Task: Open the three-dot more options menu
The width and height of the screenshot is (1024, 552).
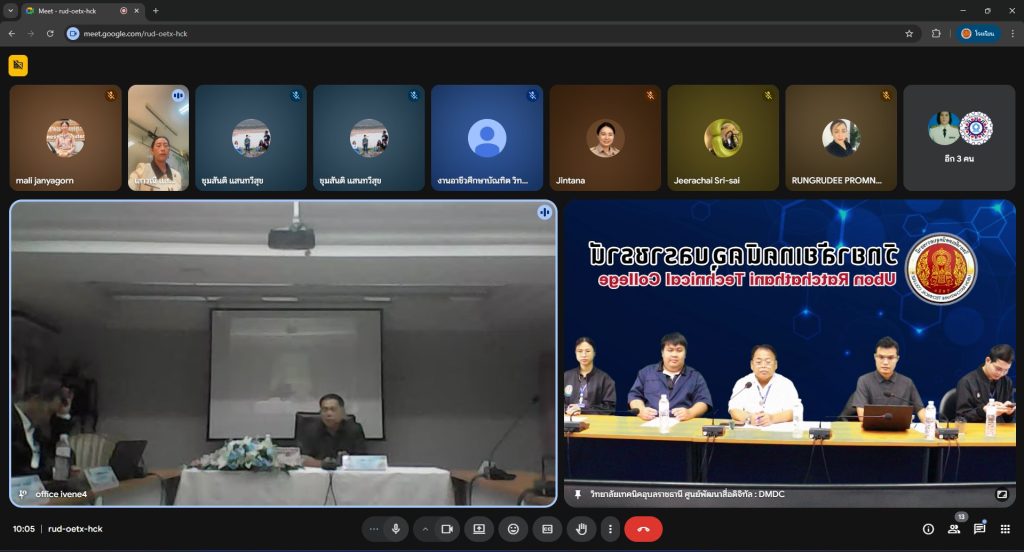Action: coord(610,529)
